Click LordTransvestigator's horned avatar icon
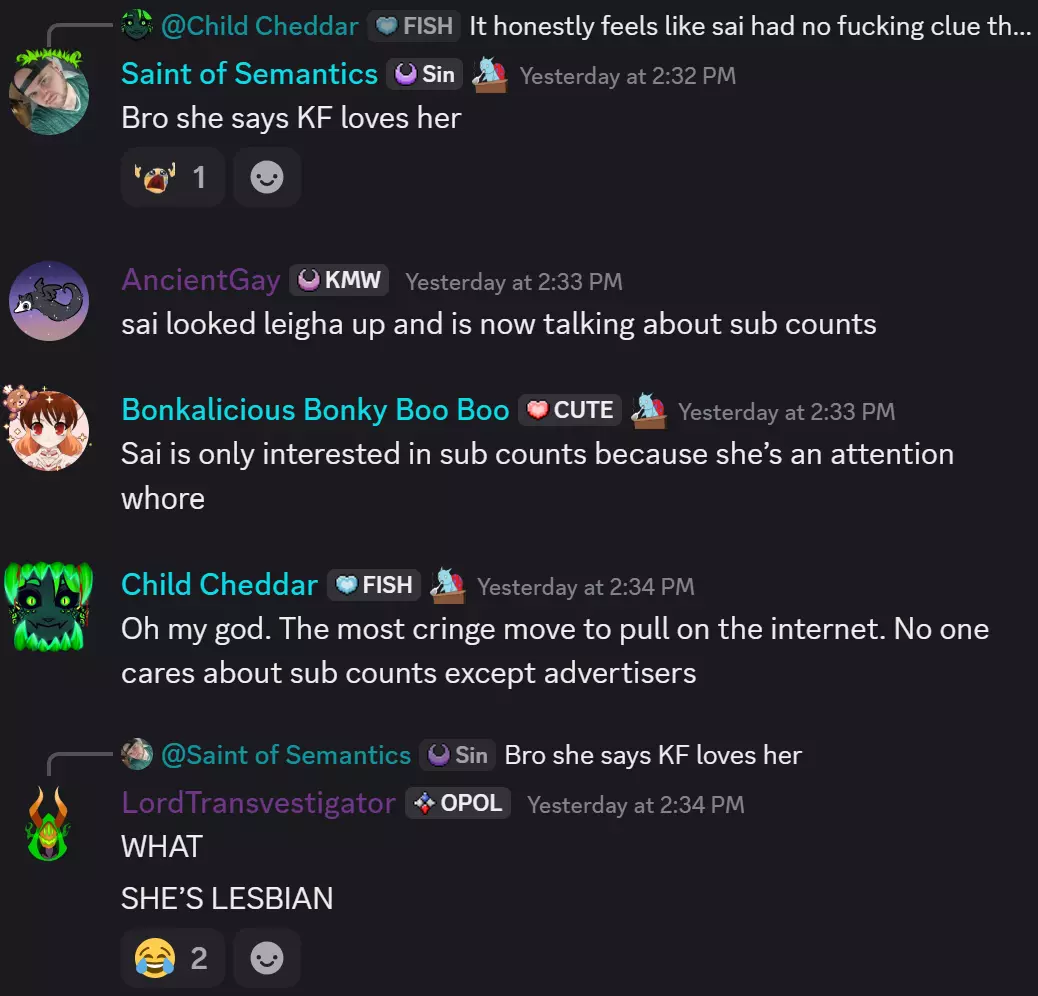 [48, 824]
